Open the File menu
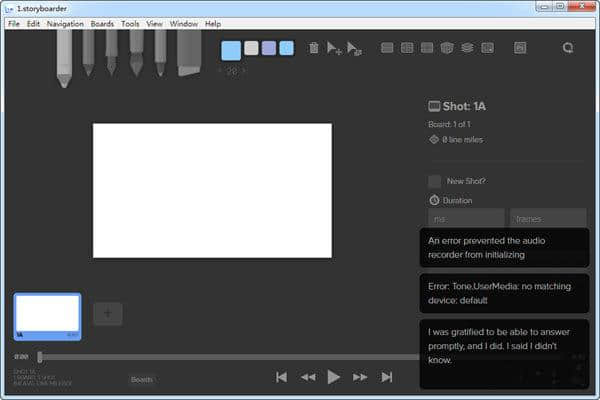 click(14, 23)
